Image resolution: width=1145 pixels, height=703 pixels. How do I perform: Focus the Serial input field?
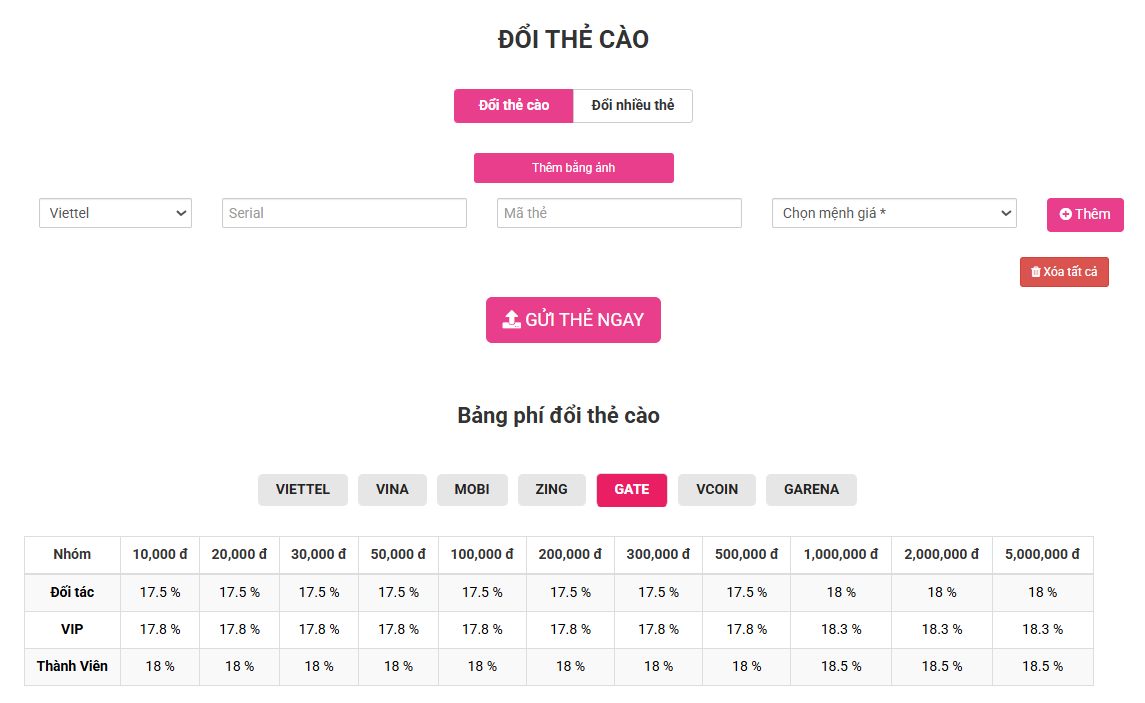click(x=344, y=213)
